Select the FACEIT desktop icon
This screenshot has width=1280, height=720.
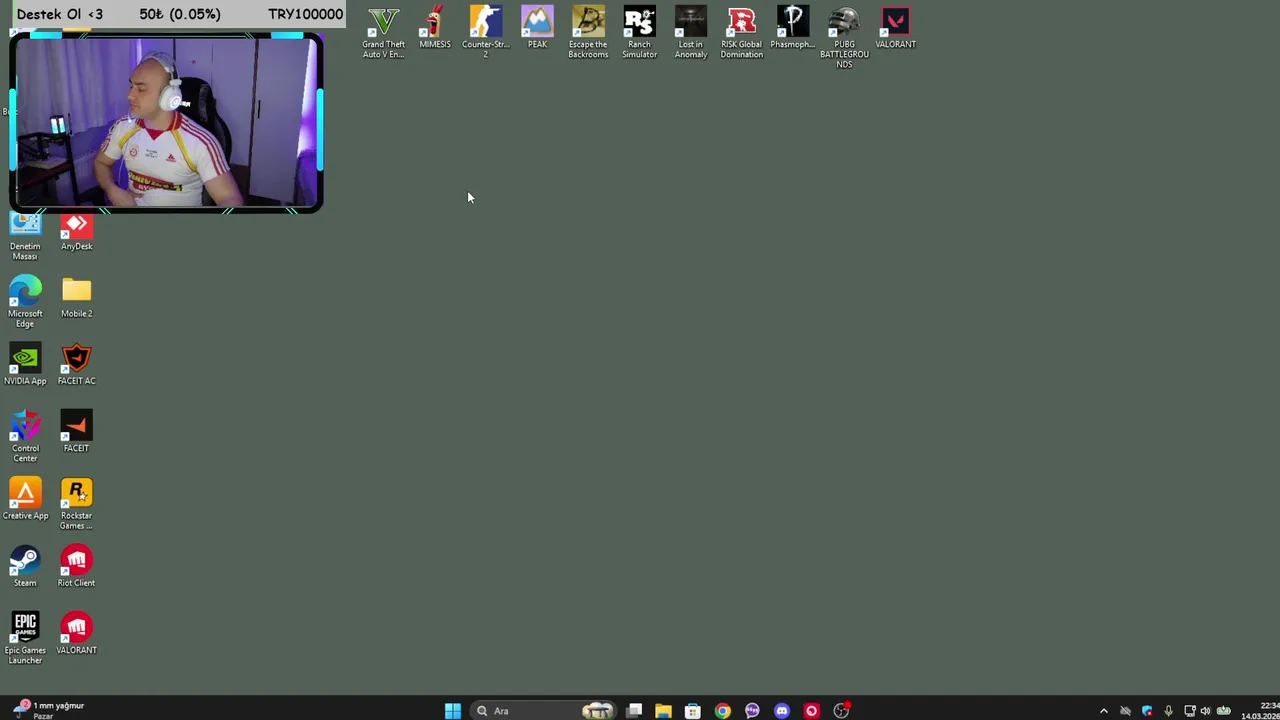coord(76,431)
